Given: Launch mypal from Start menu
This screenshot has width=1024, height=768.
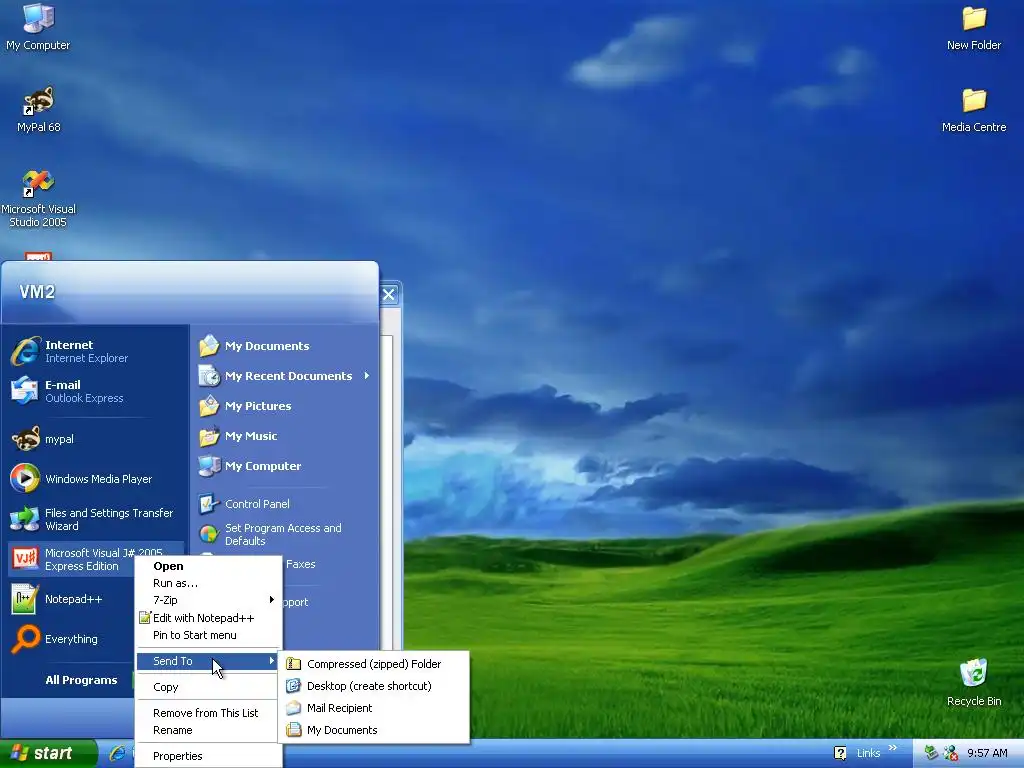Looking at the screenshot, I should 95,439.
